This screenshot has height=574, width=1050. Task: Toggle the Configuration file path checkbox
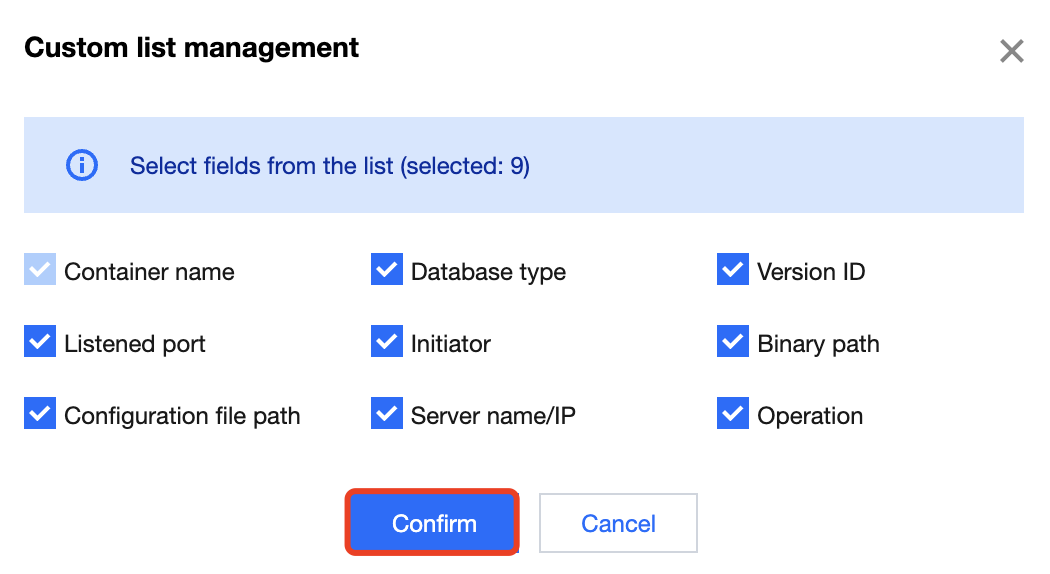40,415
